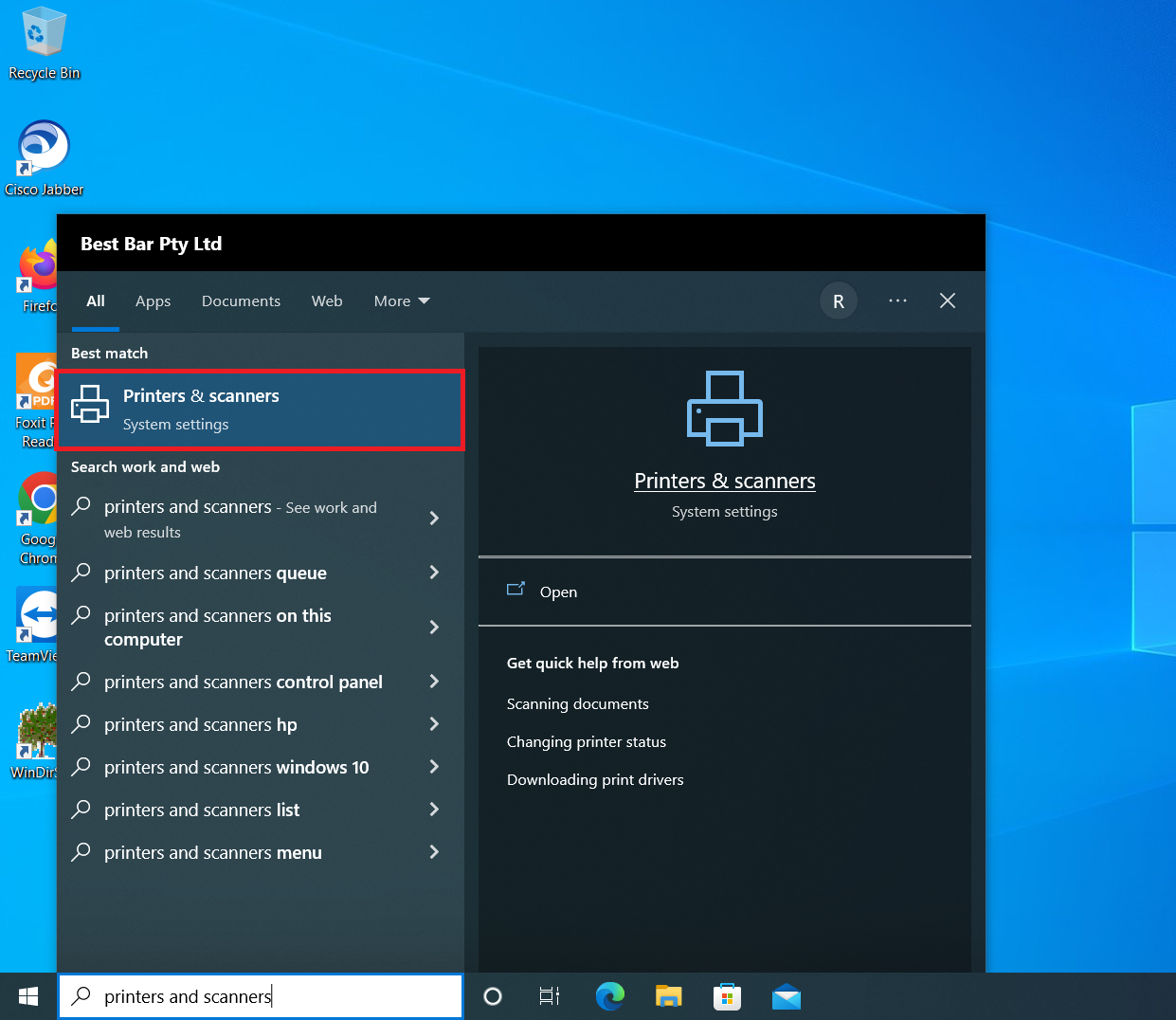1176x1020 pixels.
Task: Open Foxit Reader desktop shortcut
Action: pos(36,402)
